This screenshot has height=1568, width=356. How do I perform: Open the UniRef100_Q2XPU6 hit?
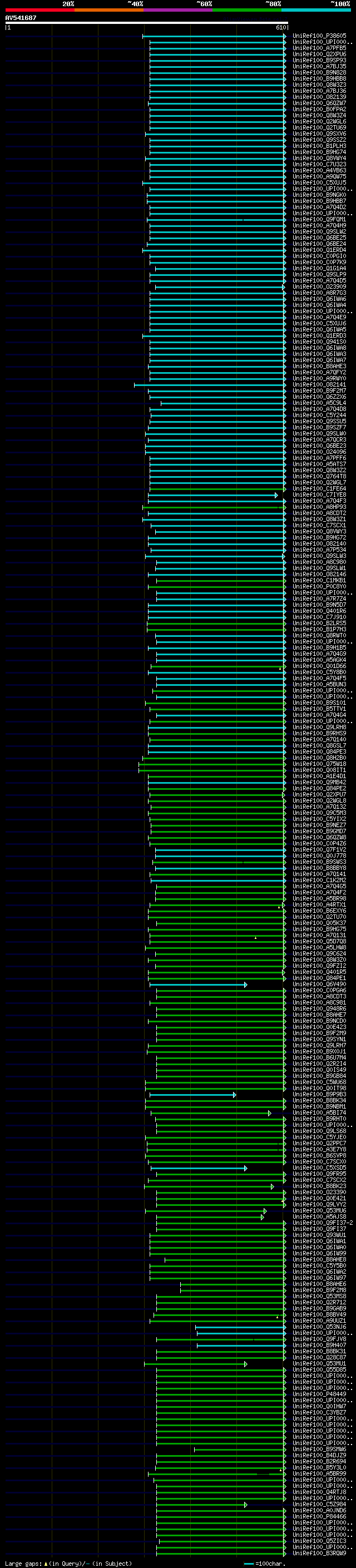pos(319,54)
